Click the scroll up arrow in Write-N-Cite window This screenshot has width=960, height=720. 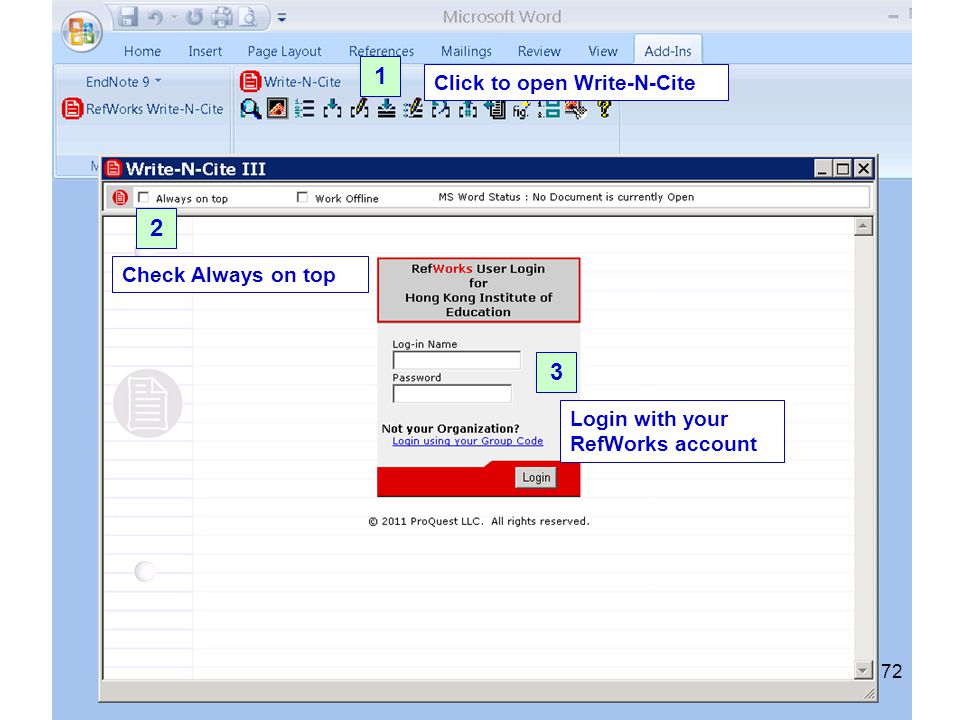[863, 227]
